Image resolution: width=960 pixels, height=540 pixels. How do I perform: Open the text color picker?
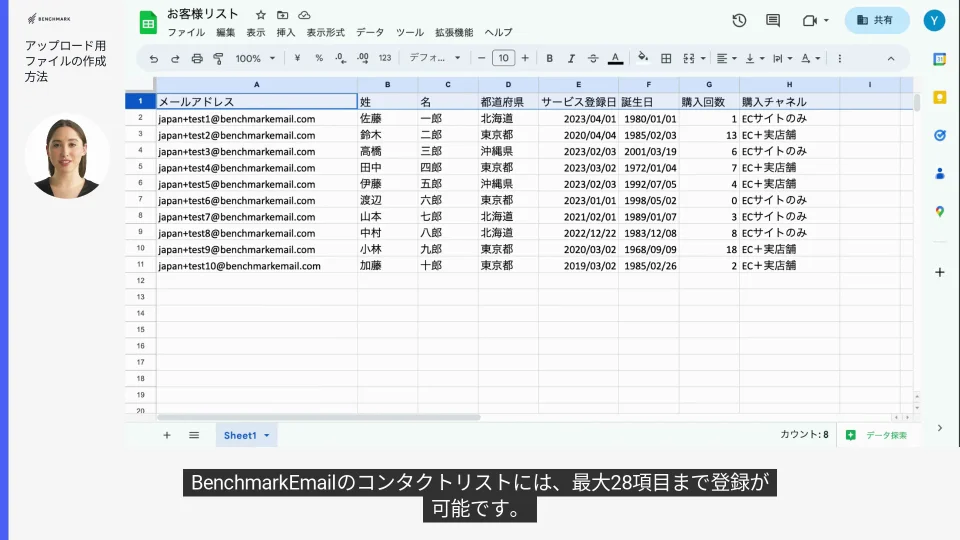click(615, 58)
